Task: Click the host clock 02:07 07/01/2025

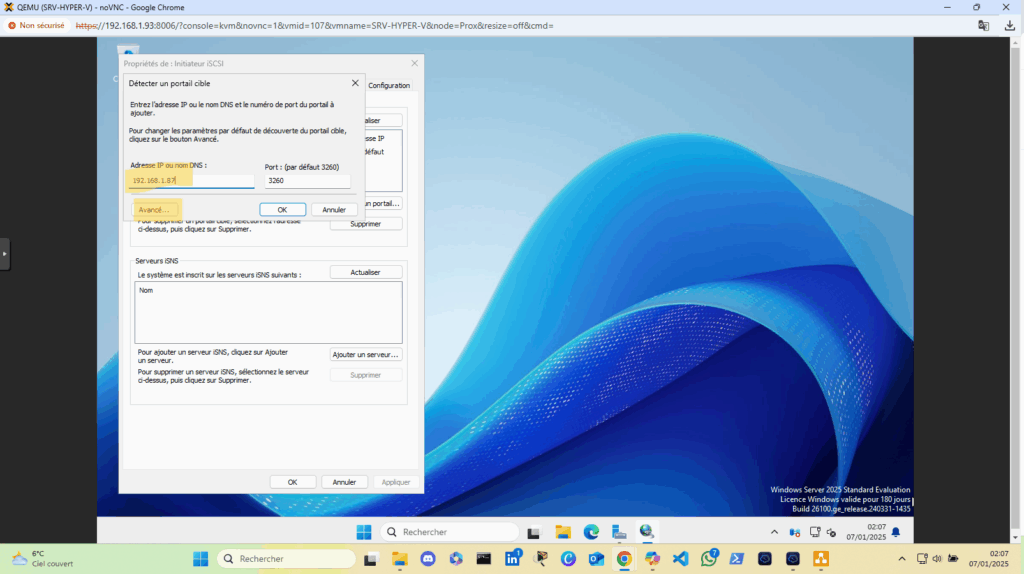Action: (x=989, y=559)
